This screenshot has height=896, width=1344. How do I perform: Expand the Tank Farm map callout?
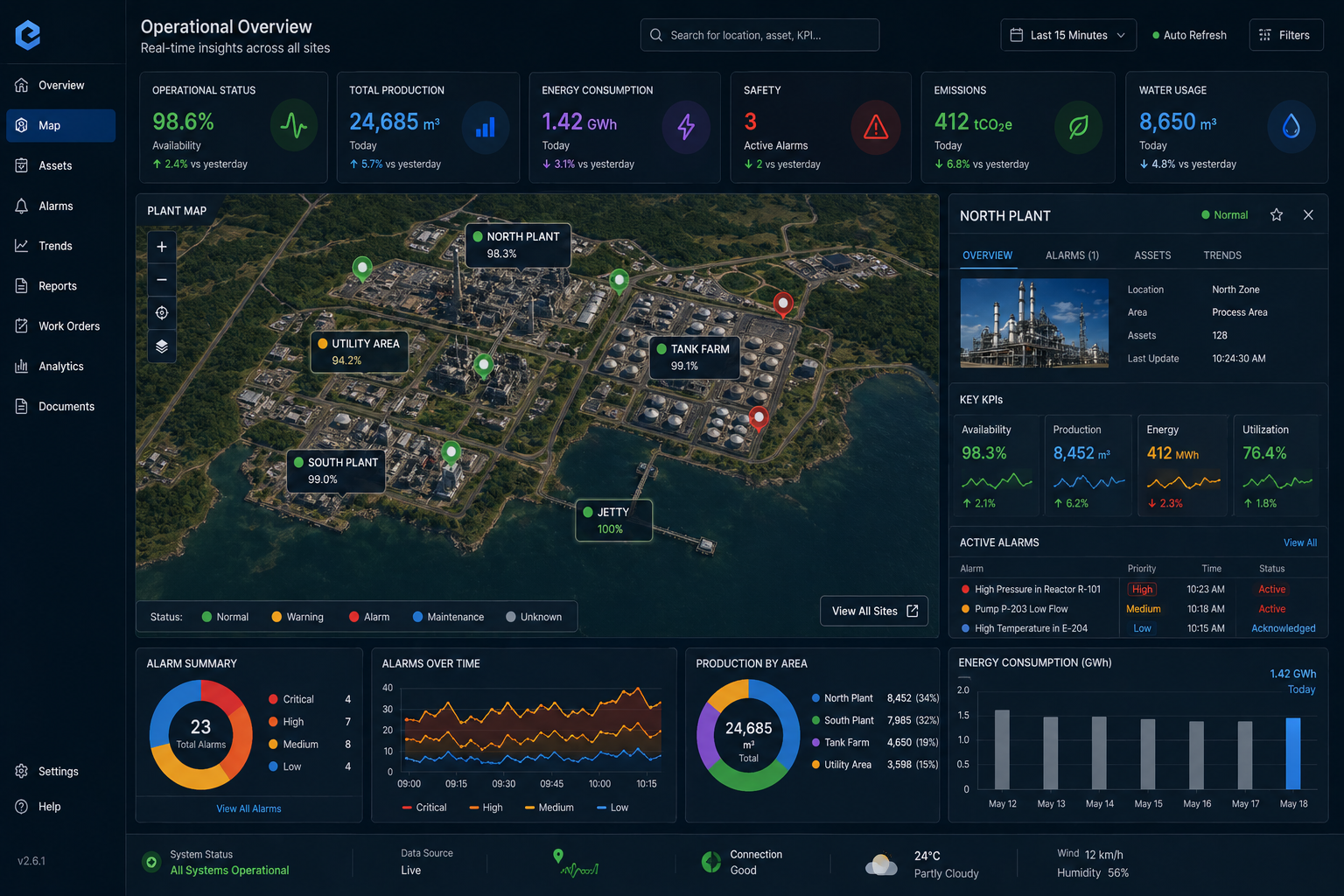click(x=694, y=357)
